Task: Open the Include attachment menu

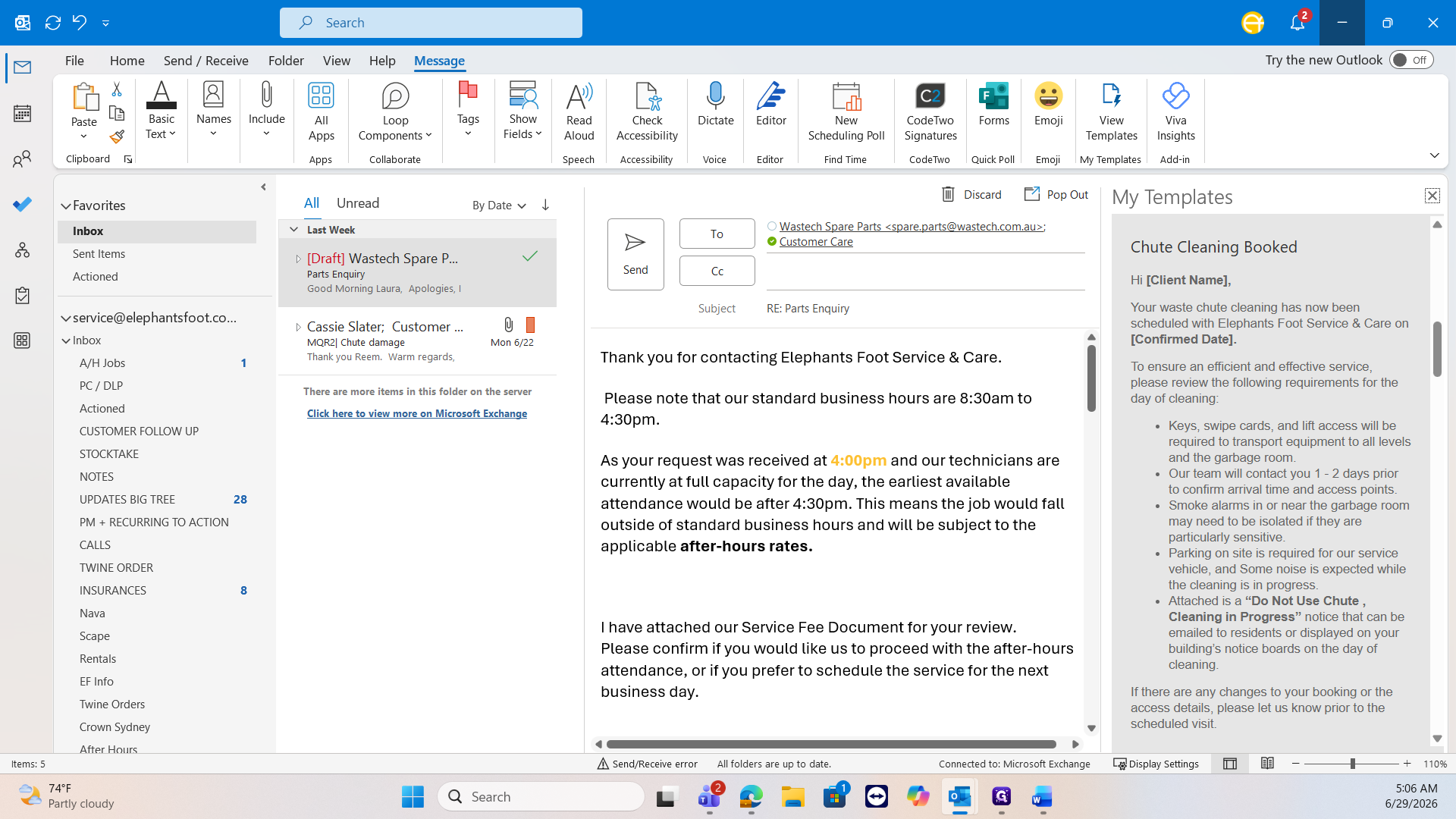Action: pyautogui.click(x=267, y=111)
